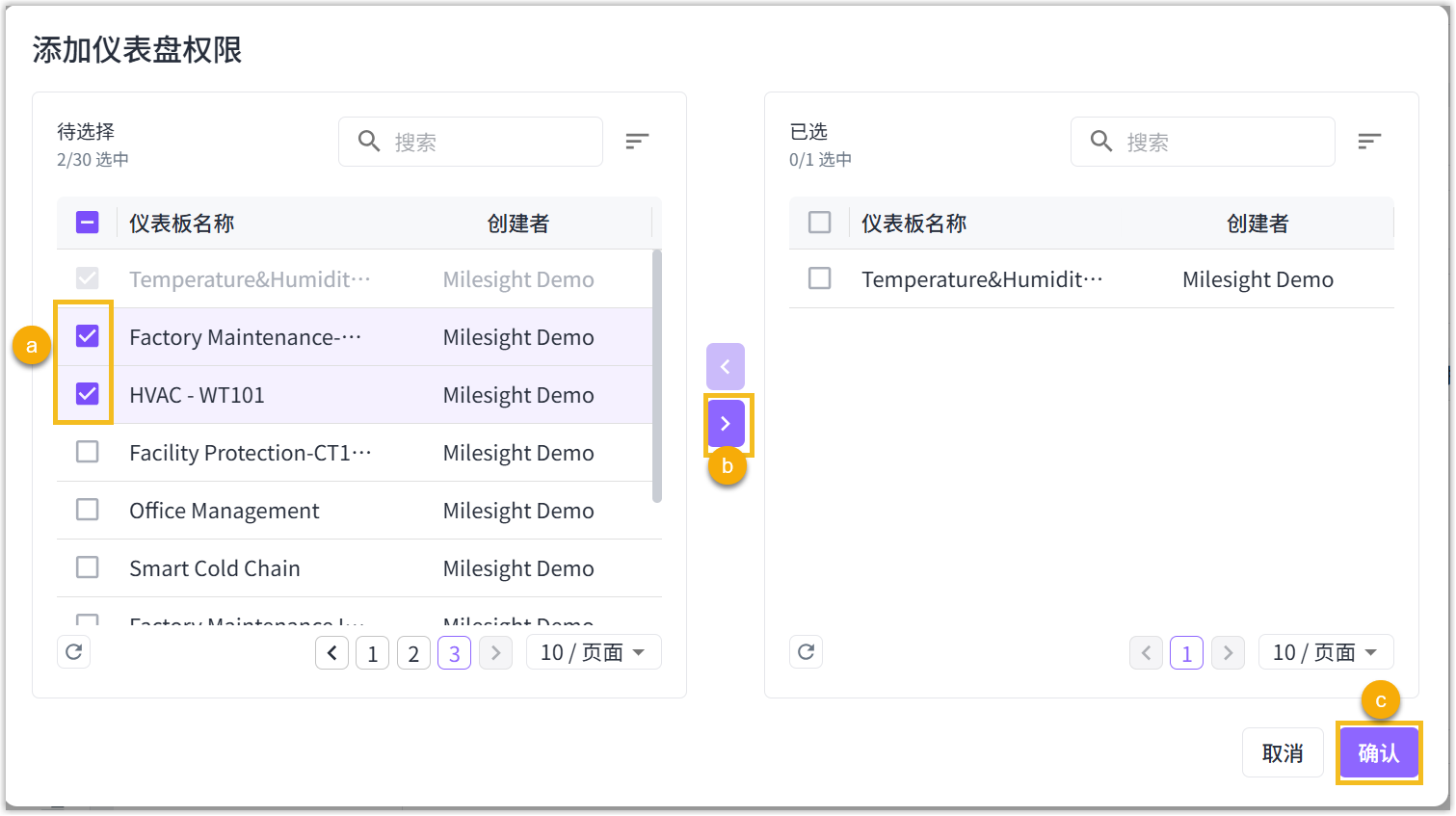Screen dimensions: 1456x816
Task: Uncheck the Factory Maintenance dashboard checkbox
Action: tap(88, 336)
